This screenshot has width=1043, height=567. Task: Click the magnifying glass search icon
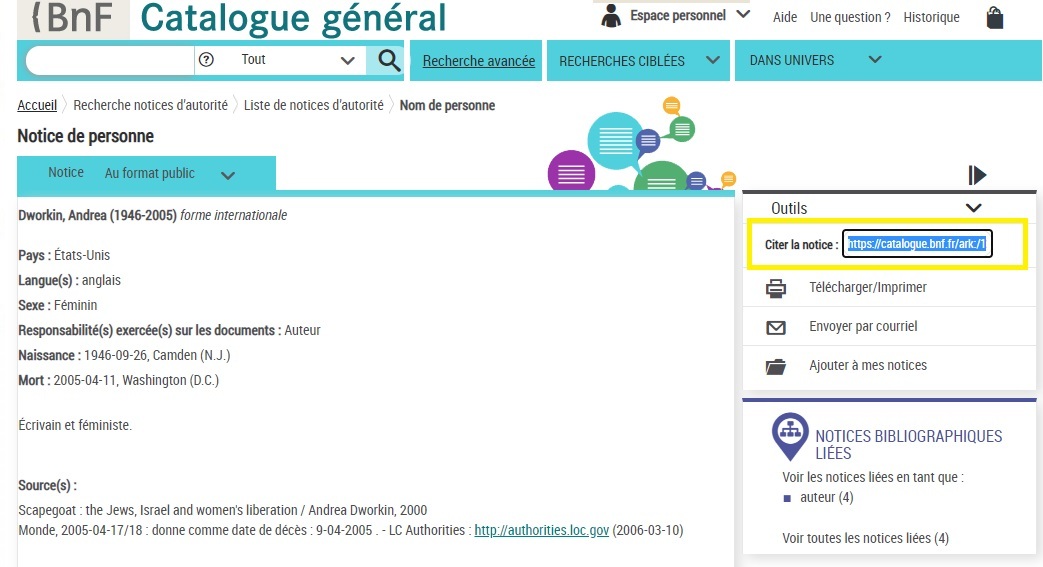coord(387,60)
